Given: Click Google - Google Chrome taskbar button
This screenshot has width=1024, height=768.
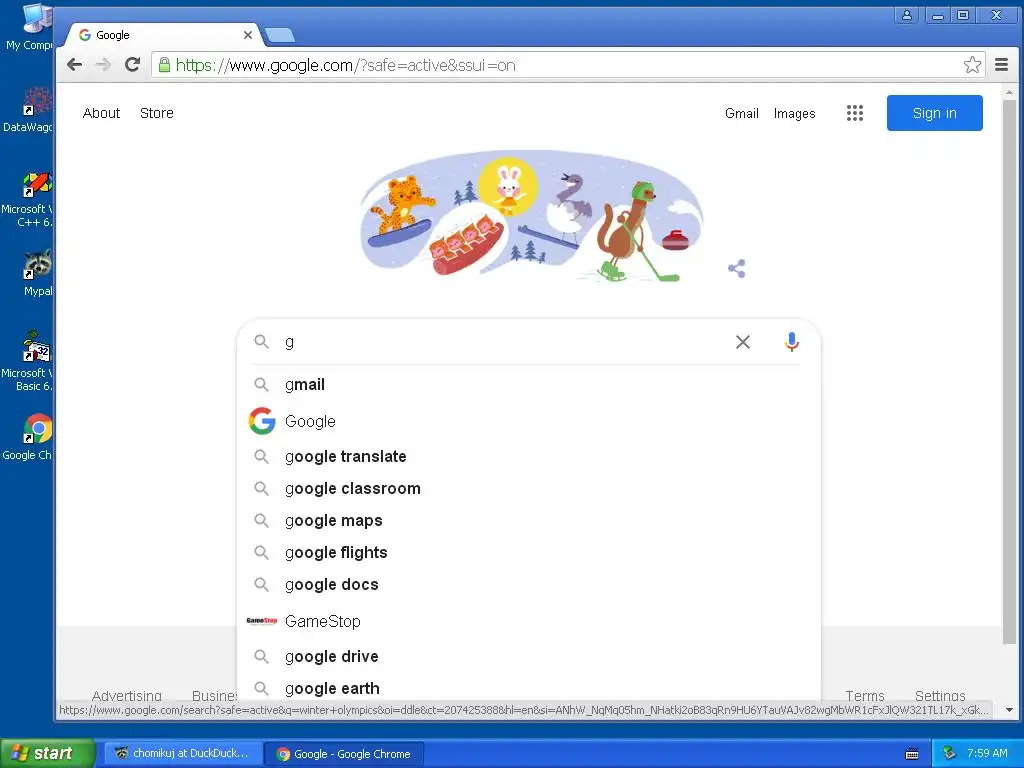Looking at the screenshot, I should coord(345,754).
